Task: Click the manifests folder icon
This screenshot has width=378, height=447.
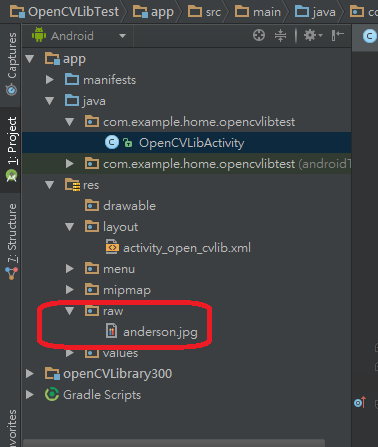Action: coord(72,80)
